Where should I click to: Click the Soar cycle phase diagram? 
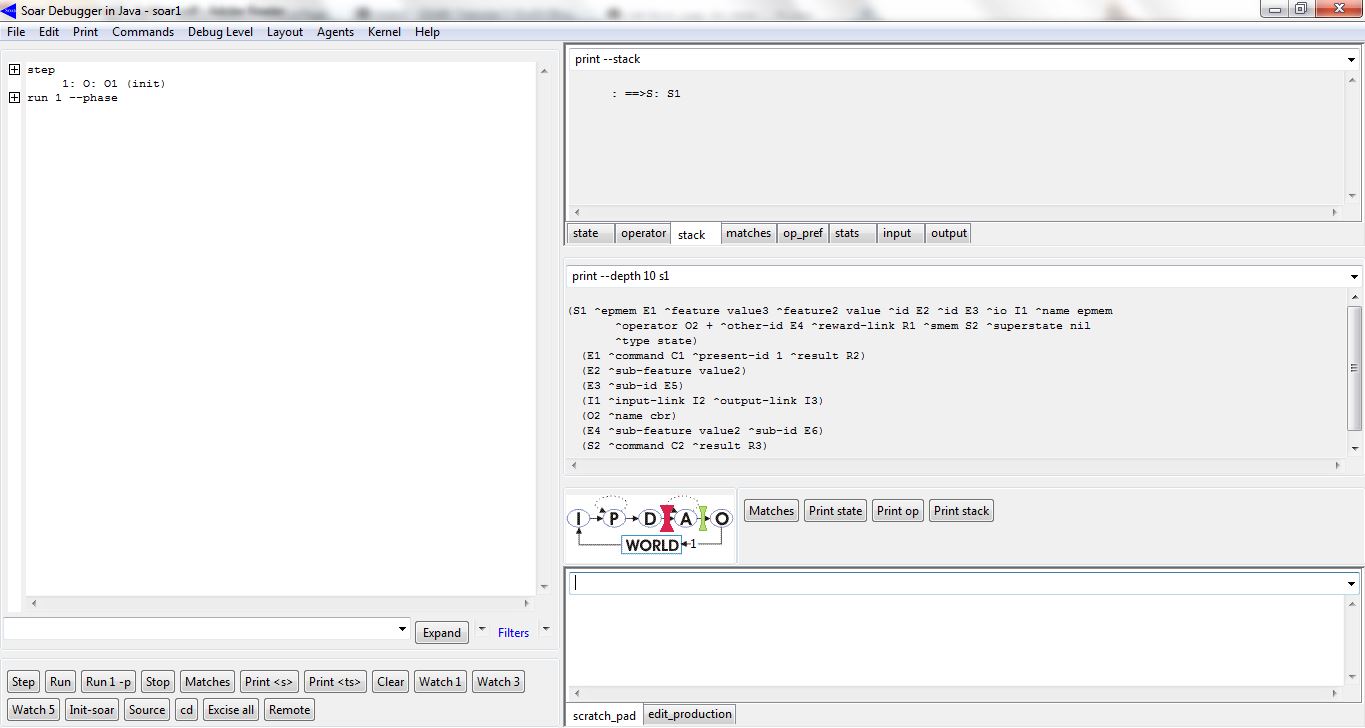650,526
